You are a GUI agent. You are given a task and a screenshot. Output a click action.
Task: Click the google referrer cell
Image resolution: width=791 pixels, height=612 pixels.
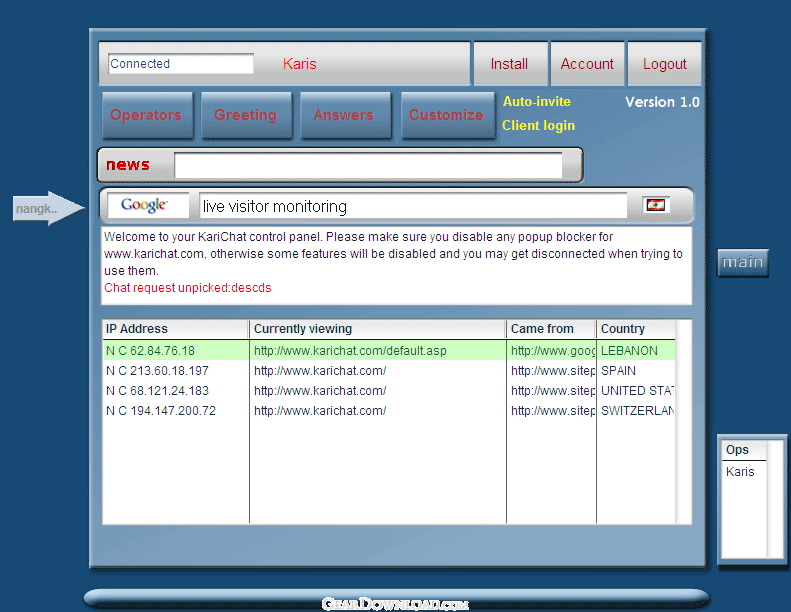(553, 351)
